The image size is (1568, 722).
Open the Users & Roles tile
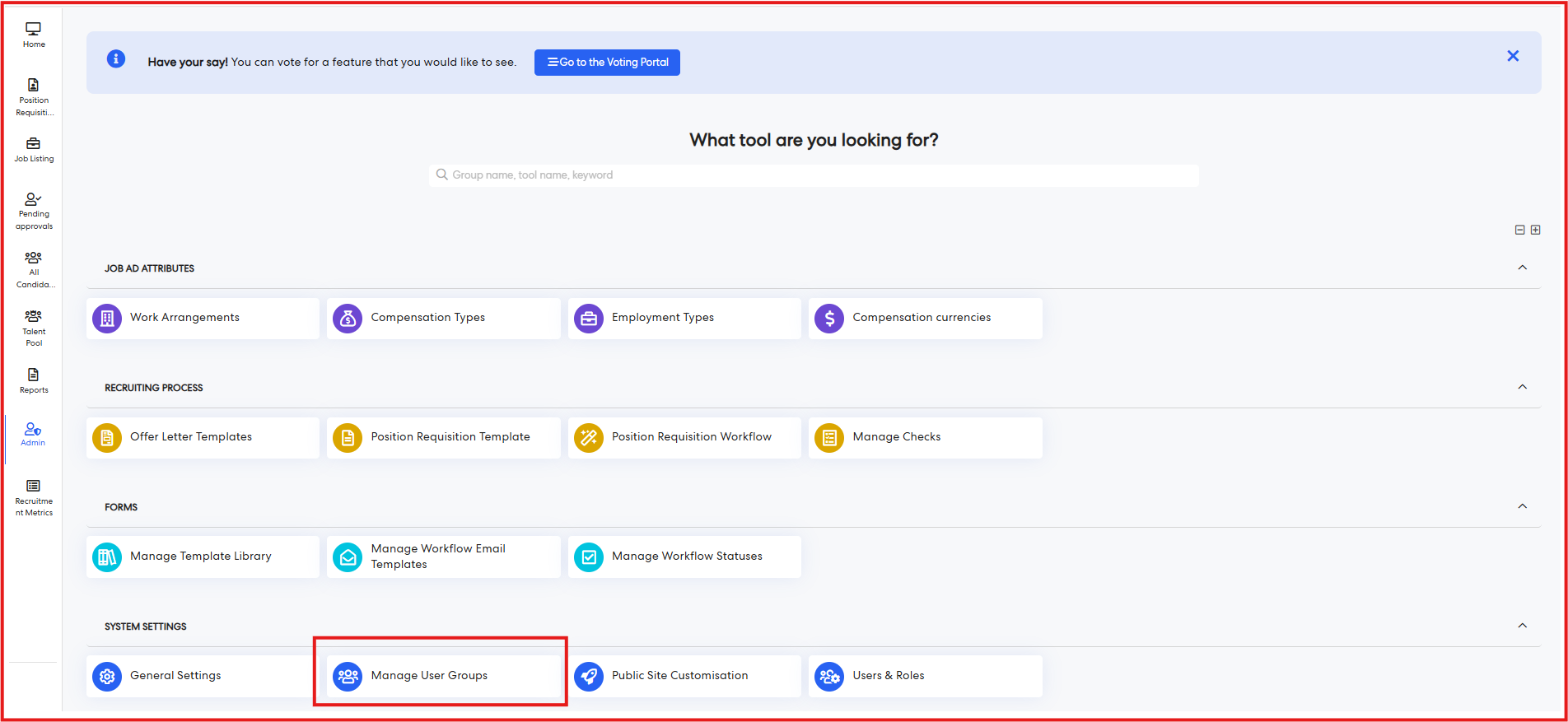click(x=925, y=676)
